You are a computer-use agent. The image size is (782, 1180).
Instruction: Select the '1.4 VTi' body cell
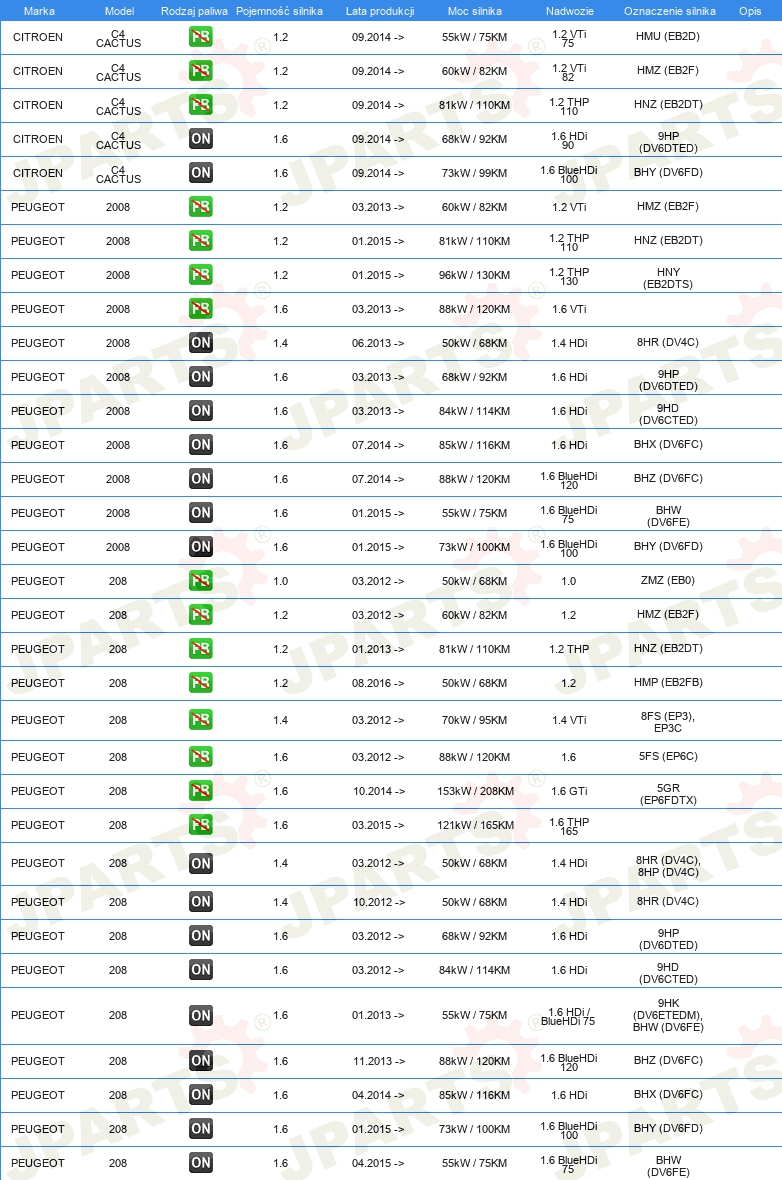[569, 720]
